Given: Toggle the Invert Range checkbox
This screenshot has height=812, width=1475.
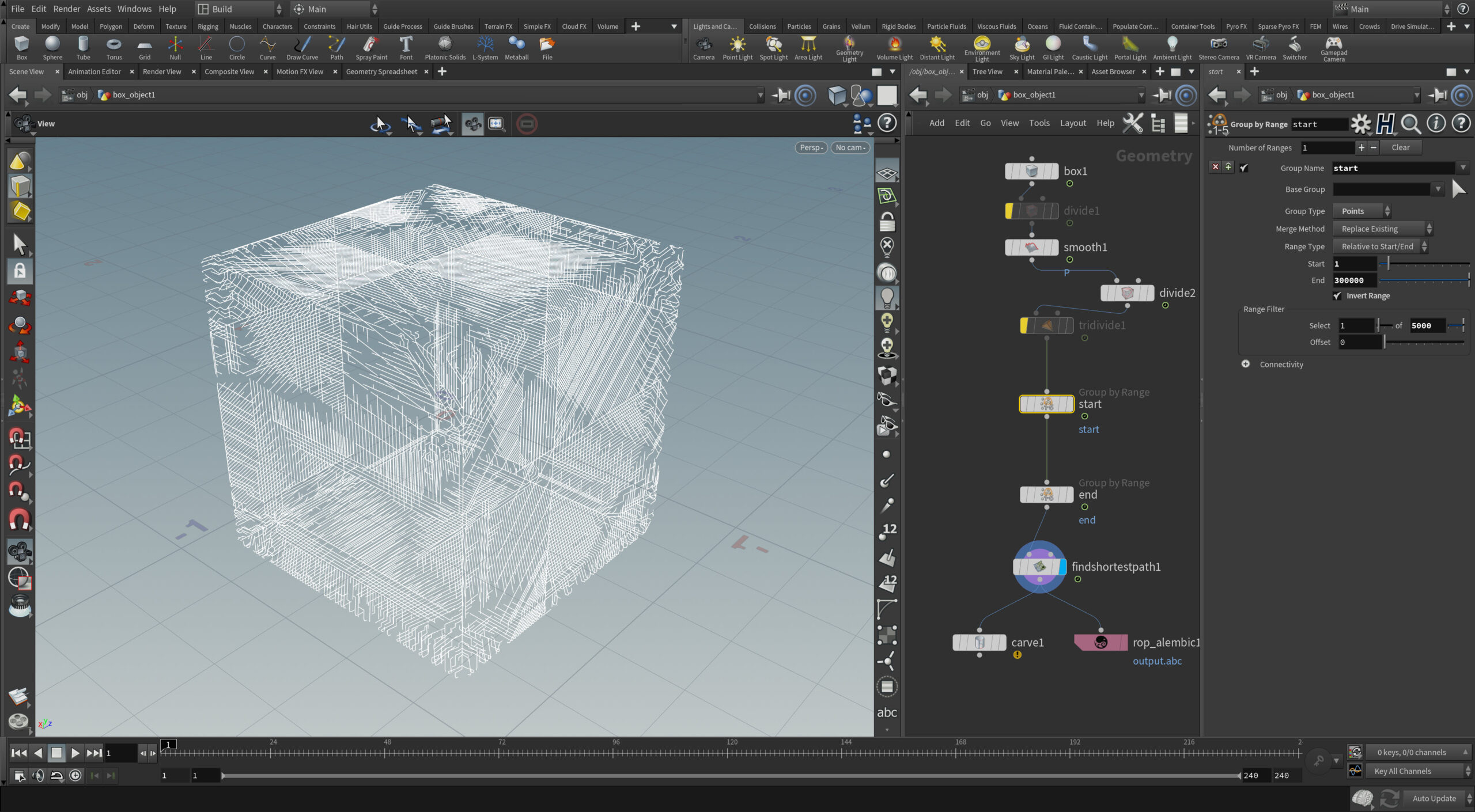Looking at the screenshot, I should point(1337,295).
